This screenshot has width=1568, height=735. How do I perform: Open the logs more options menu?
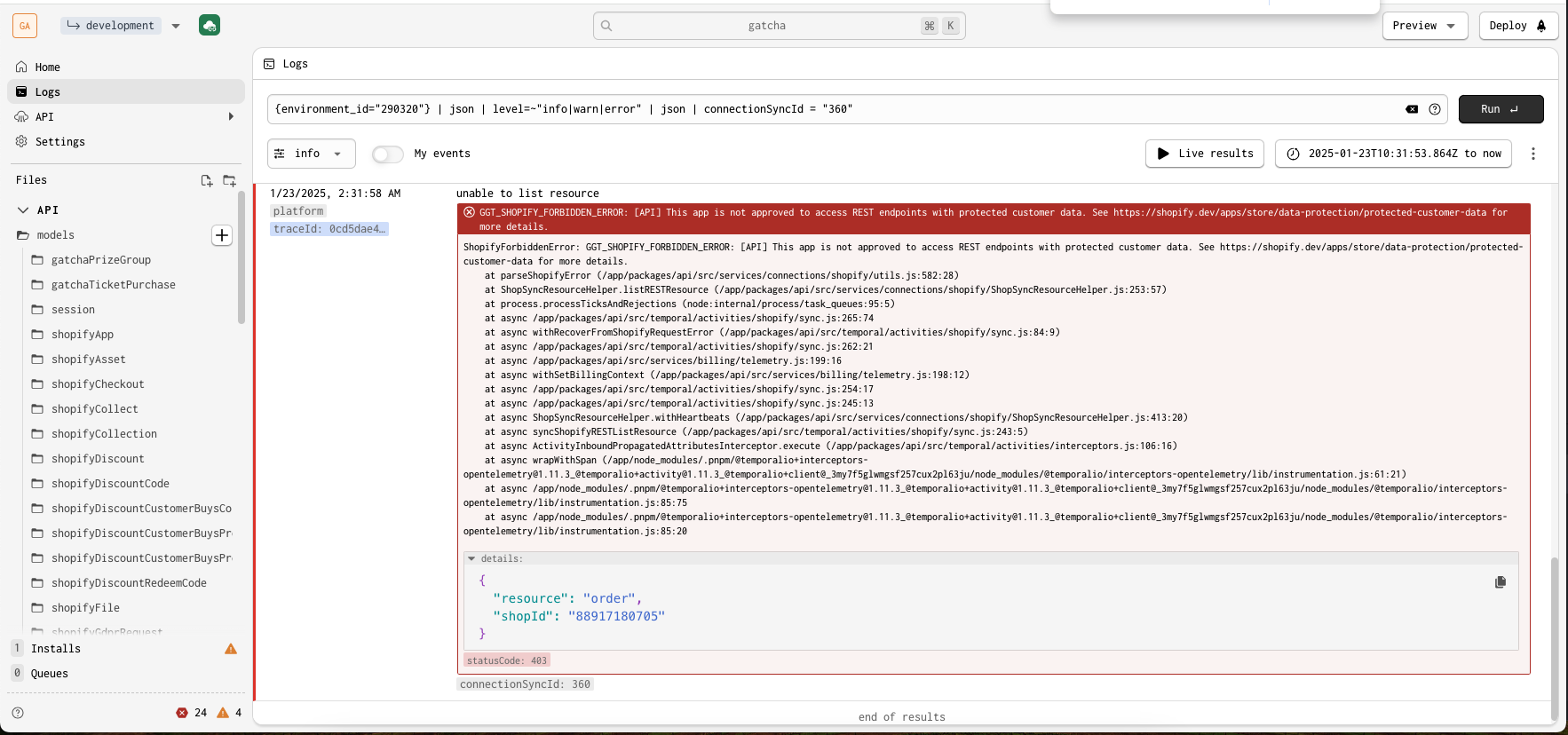(1533, 154)
